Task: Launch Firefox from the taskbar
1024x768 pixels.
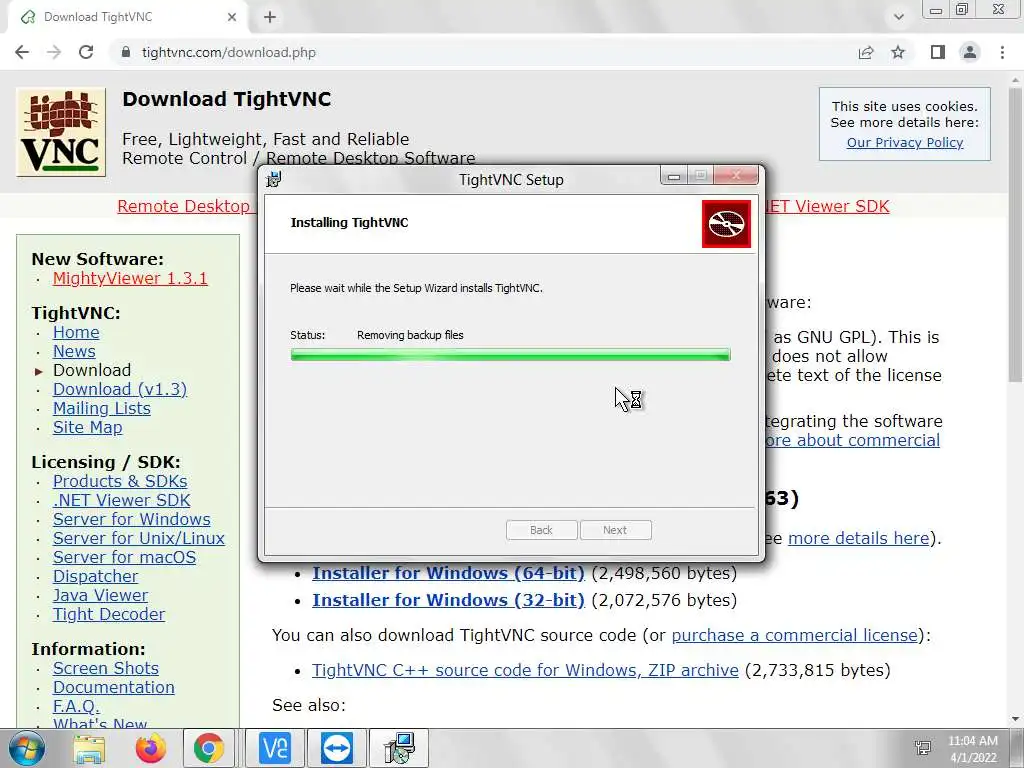Action: tap(150, 748)
